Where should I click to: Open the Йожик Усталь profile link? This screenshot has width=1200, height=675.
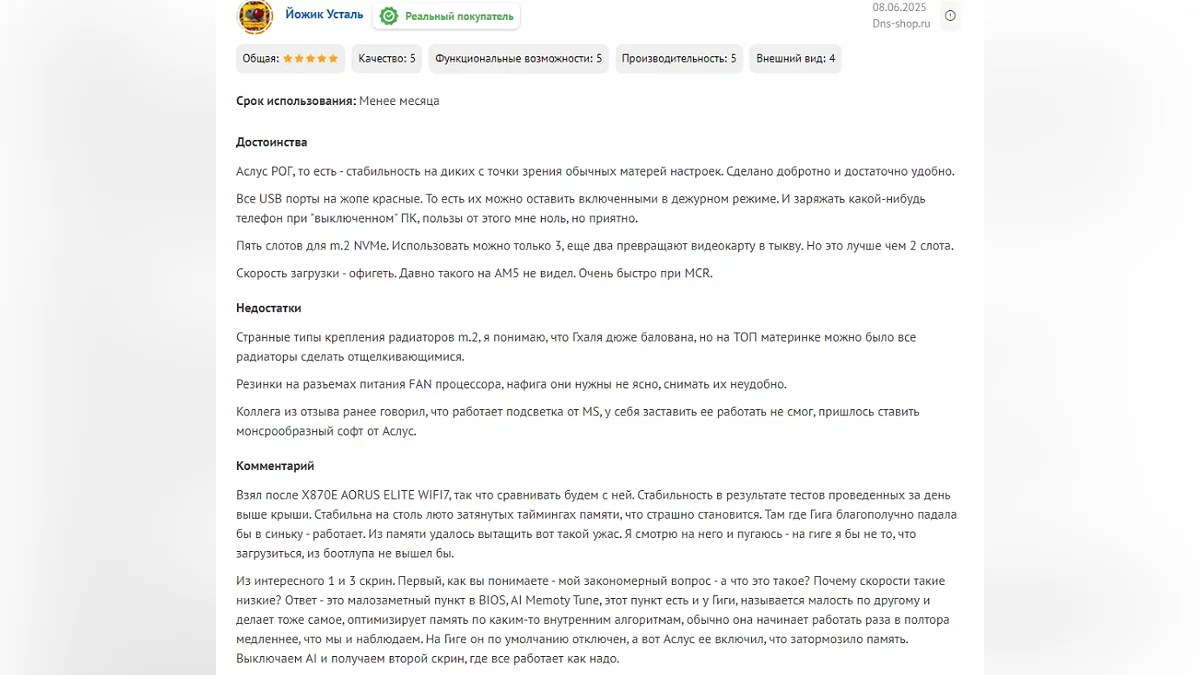point(324,15)
